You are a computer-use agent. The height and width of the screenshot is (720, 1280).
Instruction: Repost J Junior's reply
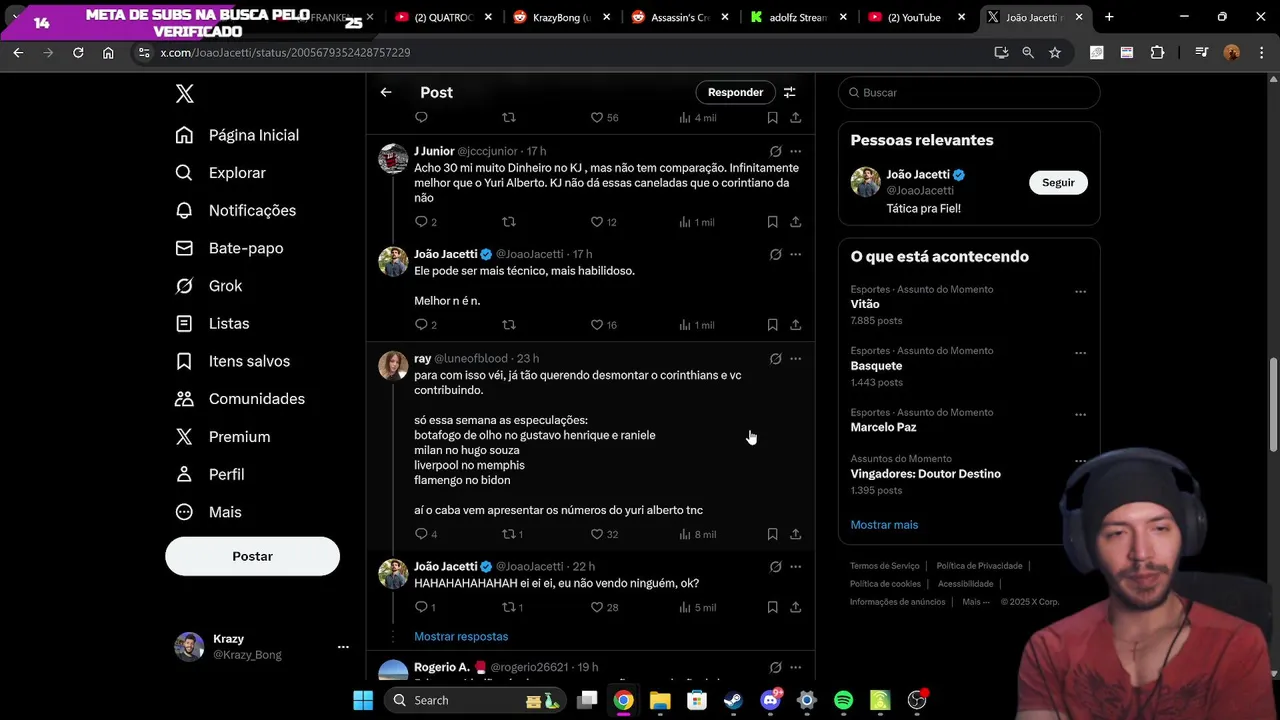tap(508, 222)
